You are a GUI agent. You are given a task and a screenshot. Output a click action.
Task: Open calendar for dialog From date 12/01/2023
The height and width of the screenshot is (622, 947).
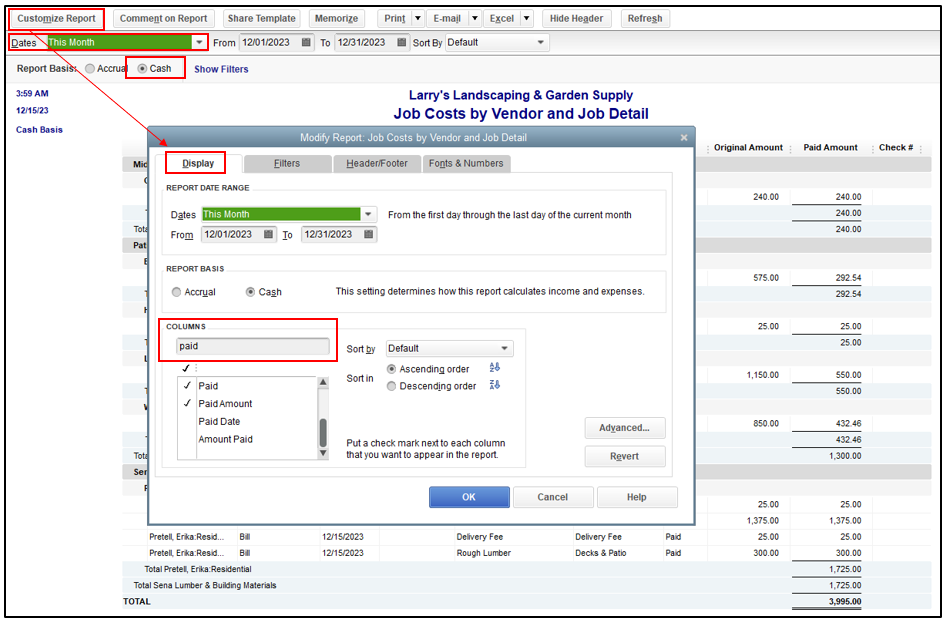pos(268,234)
